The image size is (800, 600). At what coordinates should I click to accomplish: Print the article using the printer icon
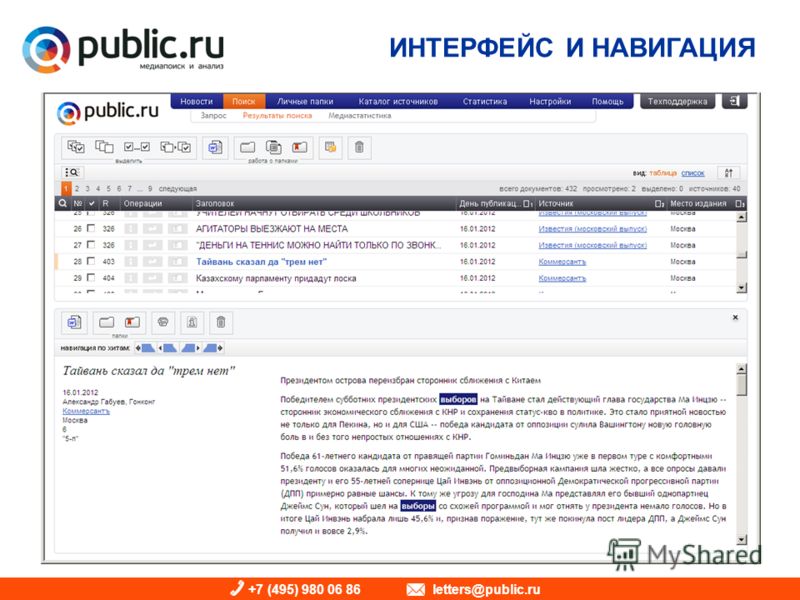163,322
